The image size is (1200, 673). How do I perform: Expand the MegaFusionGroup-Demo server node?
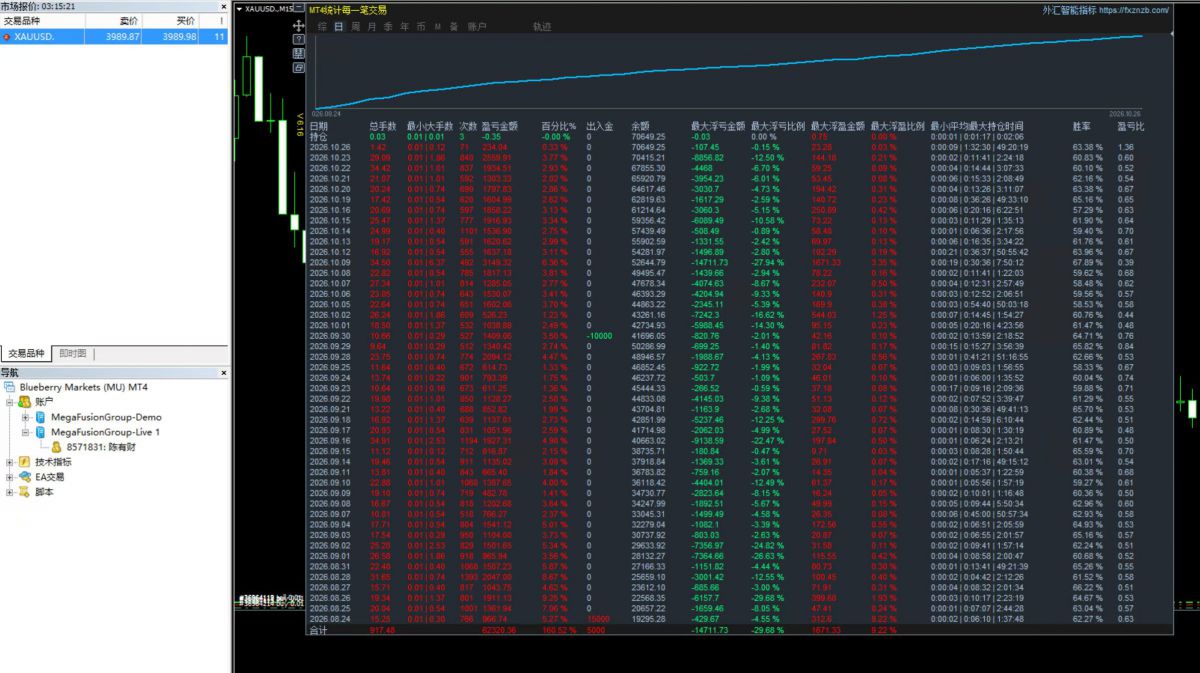click(x=26, y=417)
